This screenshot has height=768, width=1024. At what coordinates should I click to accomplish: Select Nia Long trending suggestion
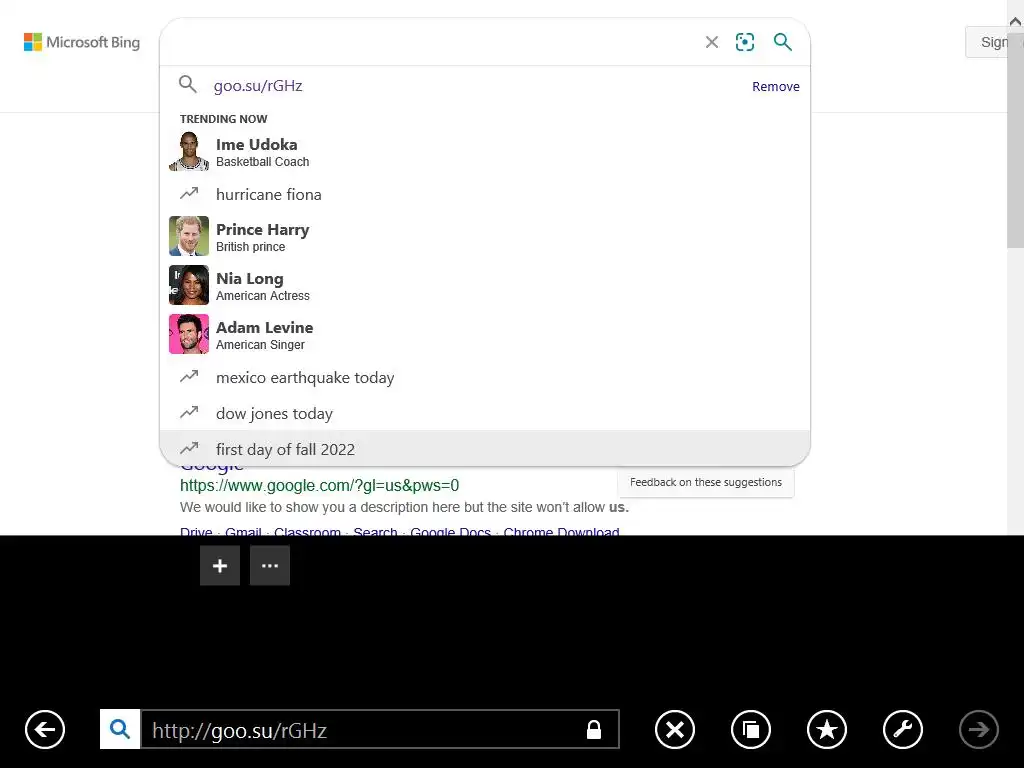pyautogui.click(x=485, y=285)
